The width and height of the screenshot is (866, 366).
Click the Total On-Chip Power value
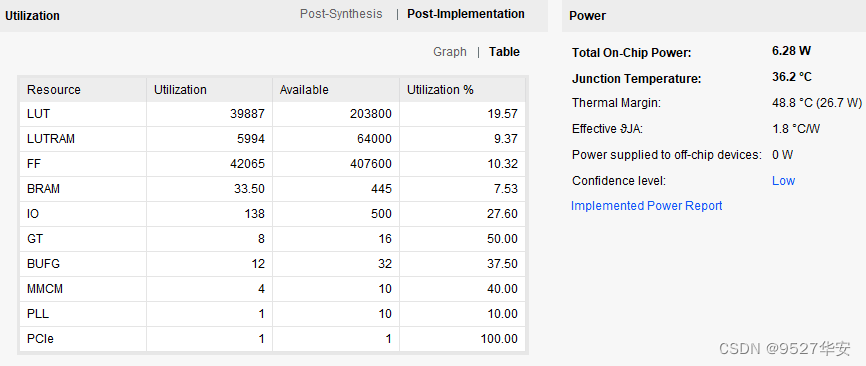coord(791,51)
